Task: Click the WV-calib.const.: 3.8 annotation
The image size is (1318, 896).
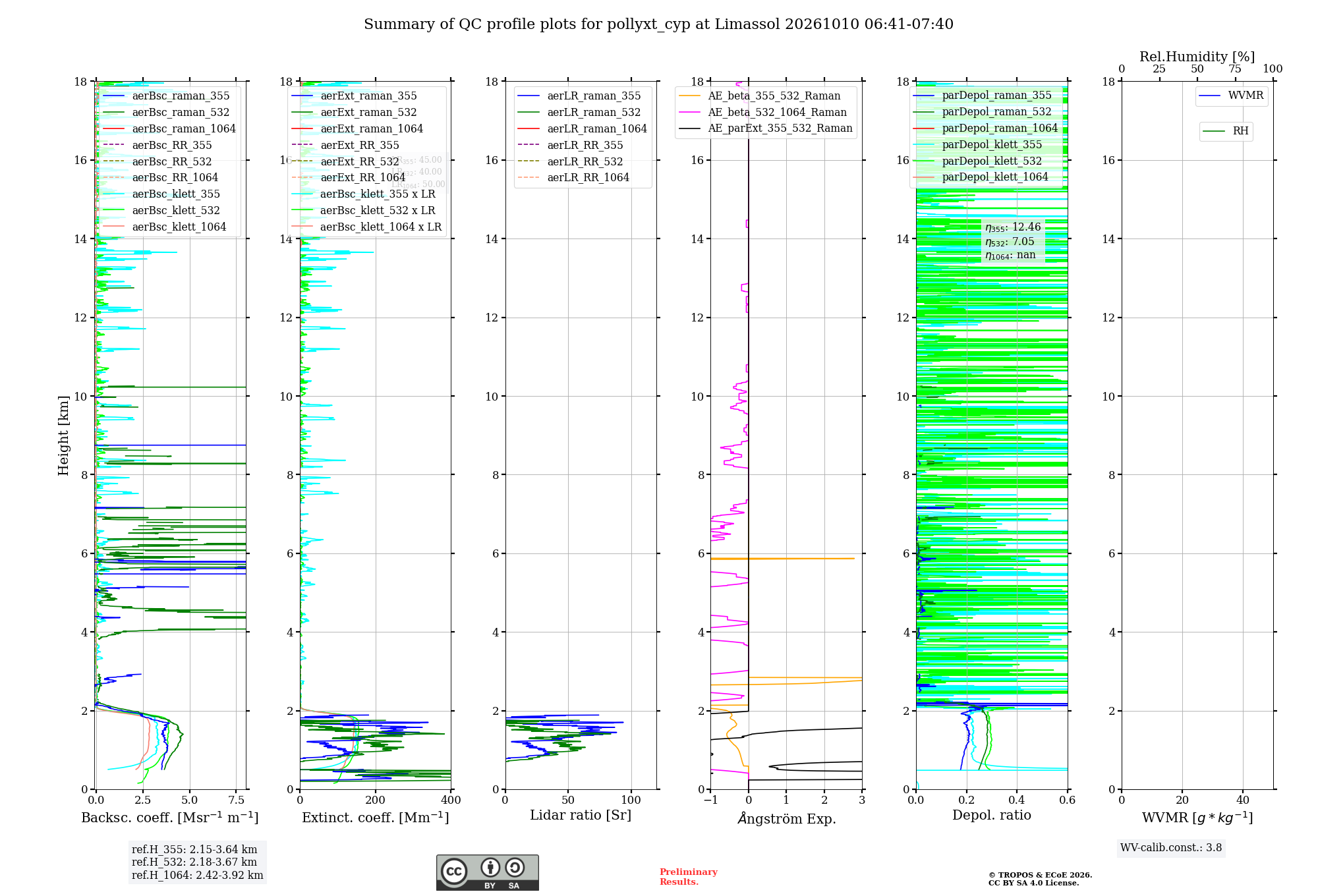Action: point(1171,847)
